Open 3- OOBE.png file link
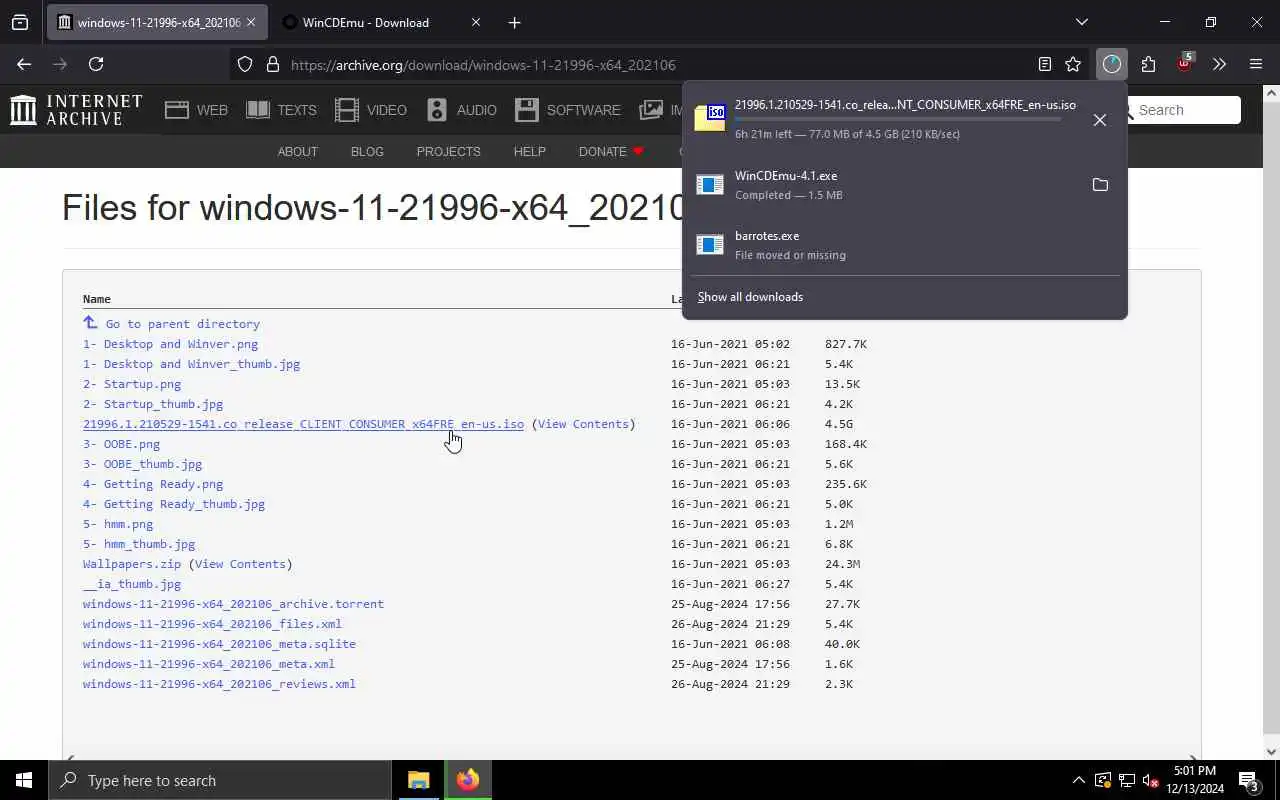The image size is (1280, 800). click(121, 444)
